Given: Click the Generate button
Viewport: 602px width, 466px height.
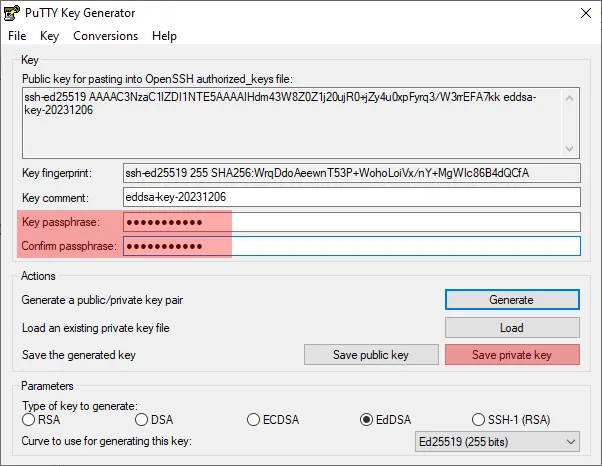Looking at the screenshot, I should [512, 299].
